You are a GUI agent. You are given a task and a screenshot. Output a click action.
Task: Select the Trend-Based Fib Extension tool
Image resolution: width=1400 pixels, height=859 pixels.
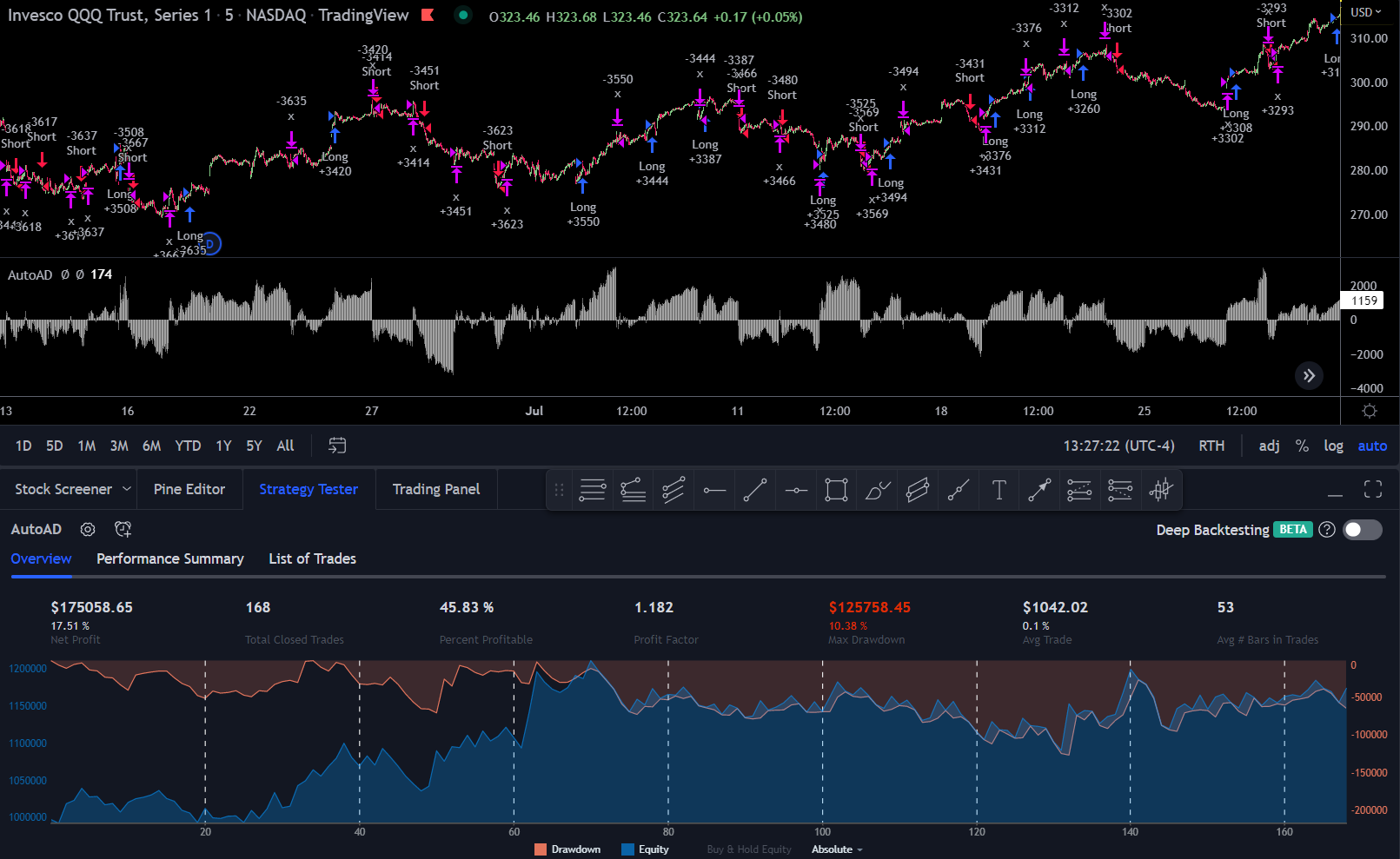coord(634,490)
